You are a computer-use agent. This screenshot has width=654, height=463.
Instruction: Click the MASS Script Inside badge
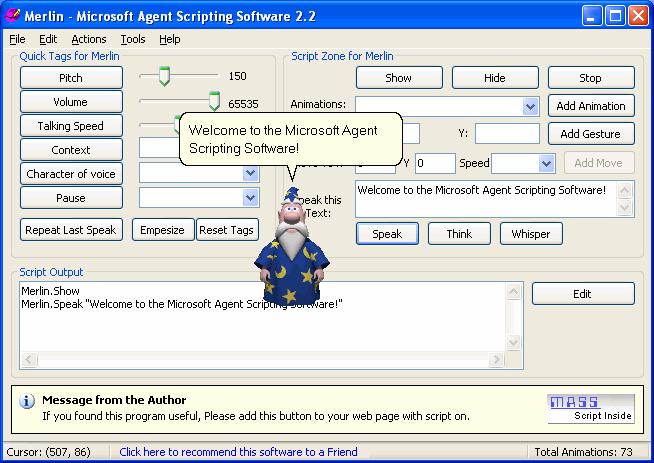click(591, 409)
